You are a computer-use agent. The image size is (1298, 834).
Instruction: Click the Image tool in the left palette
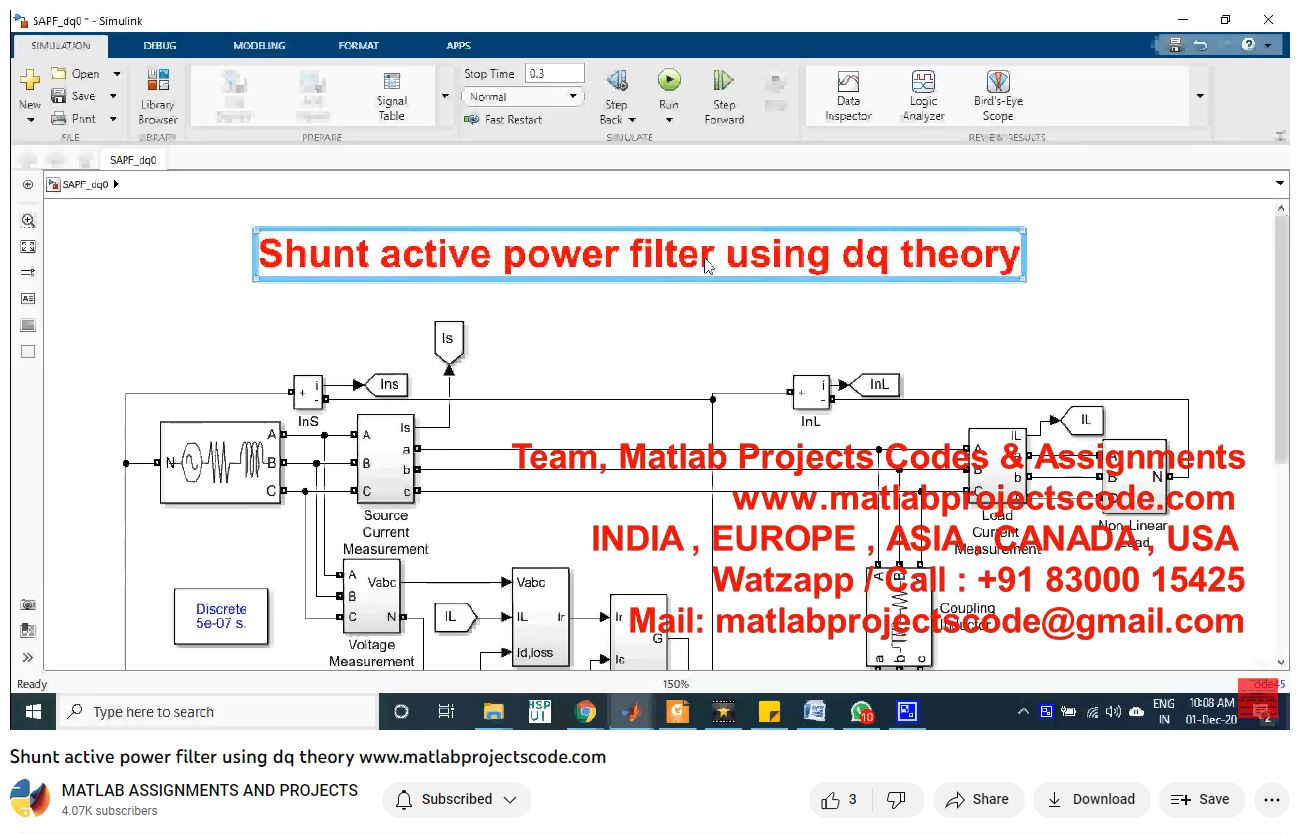28,325
